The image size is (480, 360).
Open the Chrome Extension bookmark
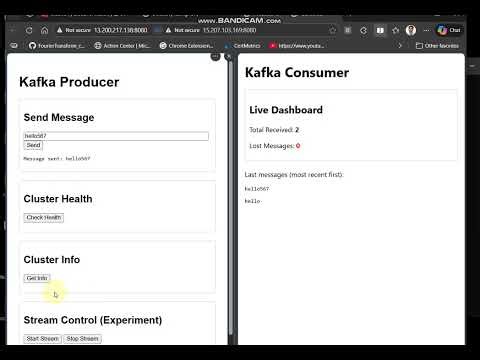tap(186, 46)
